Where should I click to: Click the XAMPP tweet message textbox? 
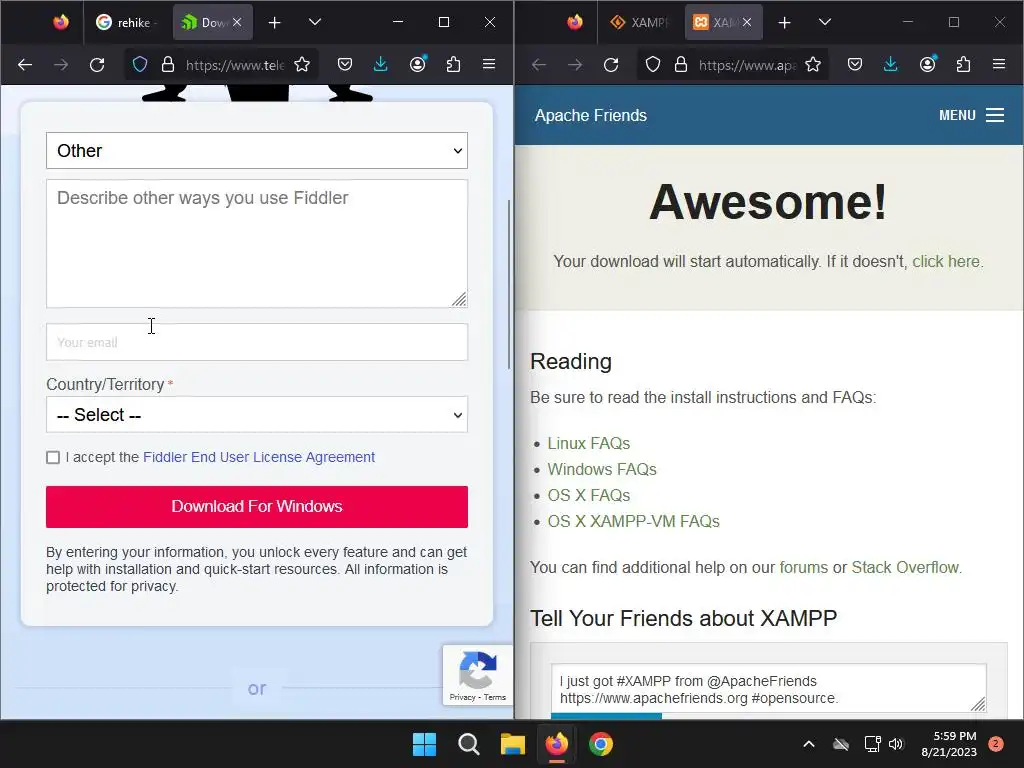pos(769,688)
